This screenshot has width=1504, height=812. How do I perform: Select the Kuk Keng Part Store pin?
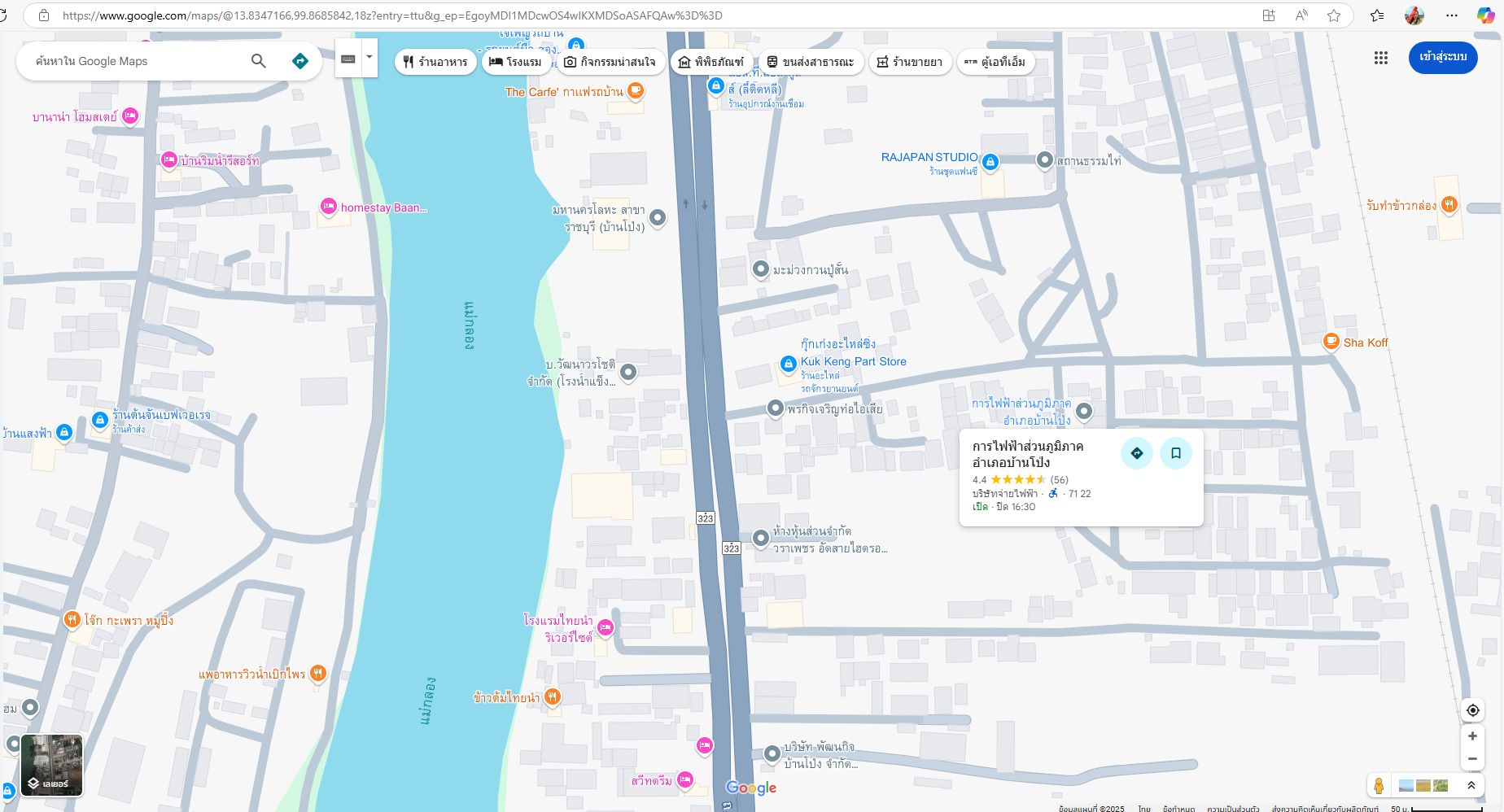tap(788, 364)
